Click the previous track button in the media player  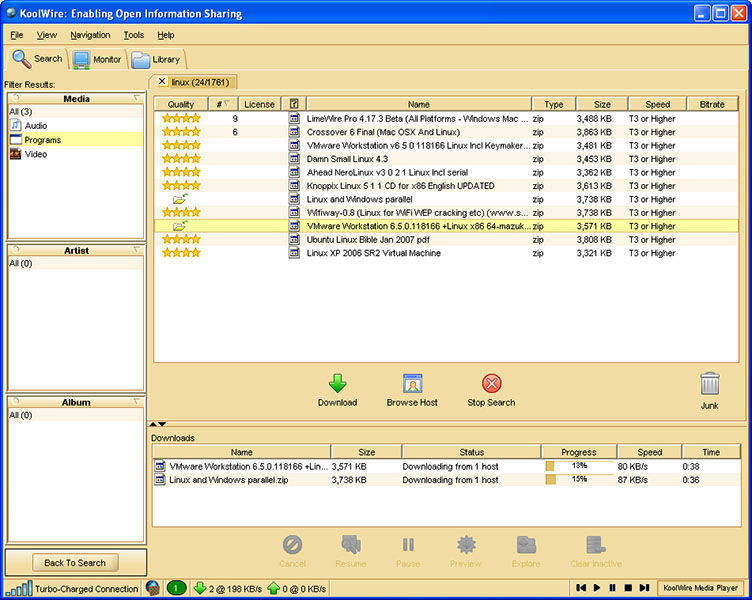(581, 588)
